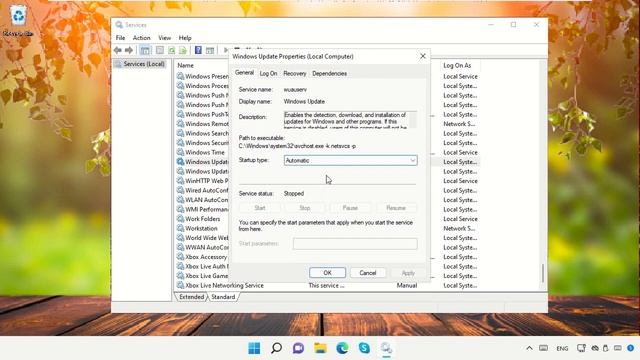The width and height of the screenshot is (640, 360).
Task: Open the Windows Start menu
Action: 254,348
